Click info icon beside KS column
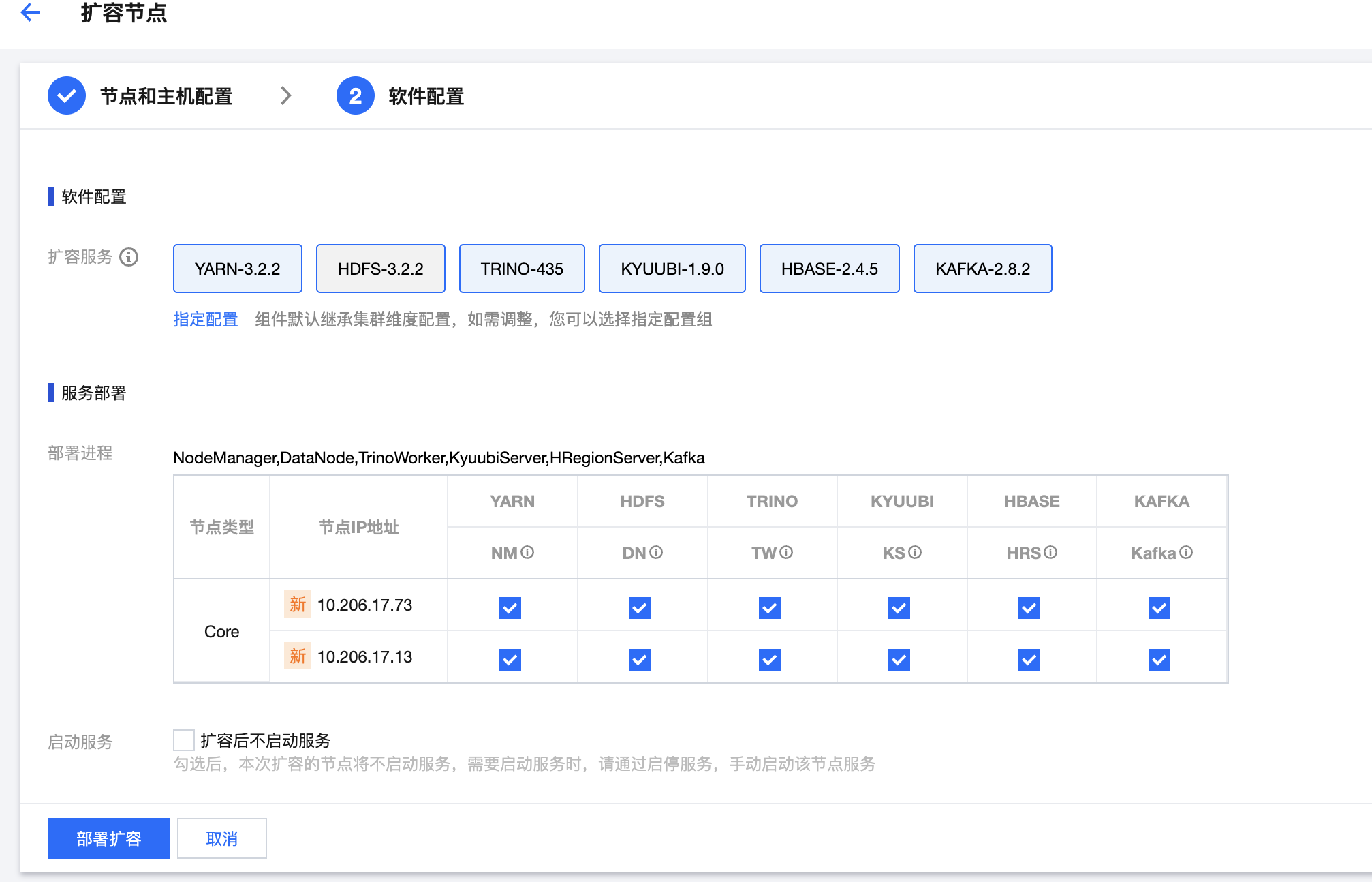 [x=915, y=553]
